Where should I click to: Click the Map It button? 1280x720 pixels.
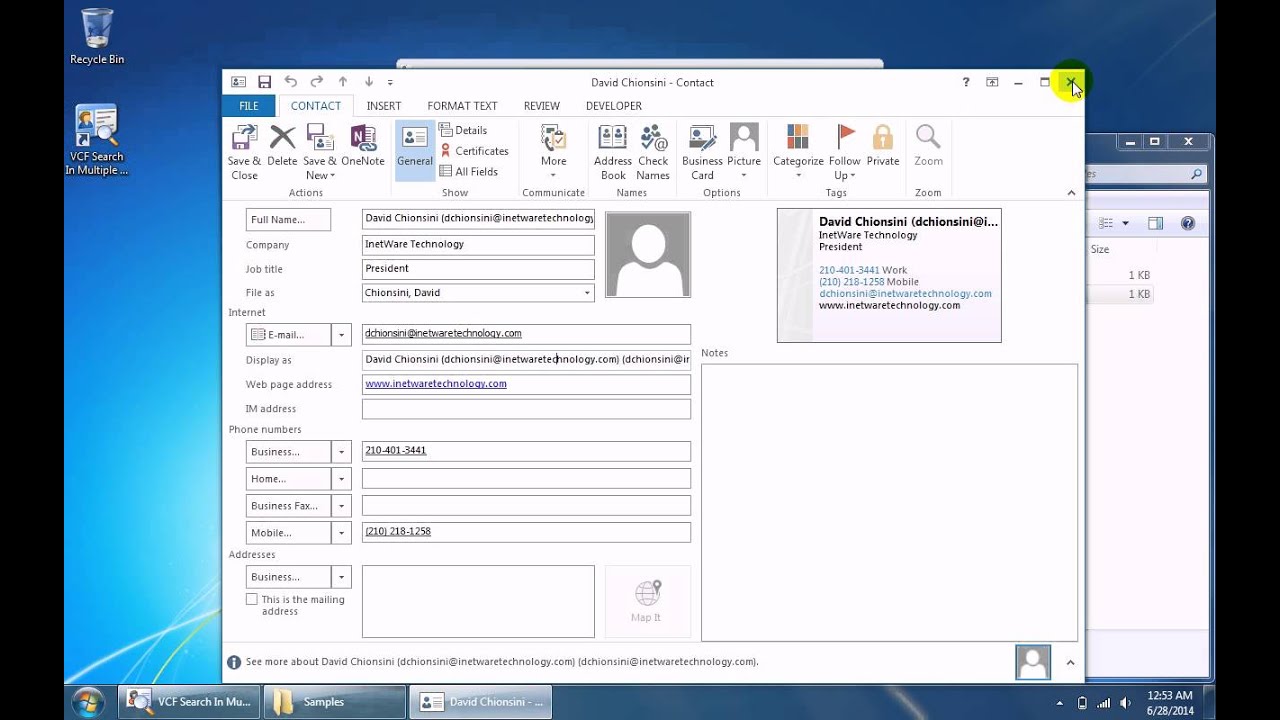pos(647,601)
